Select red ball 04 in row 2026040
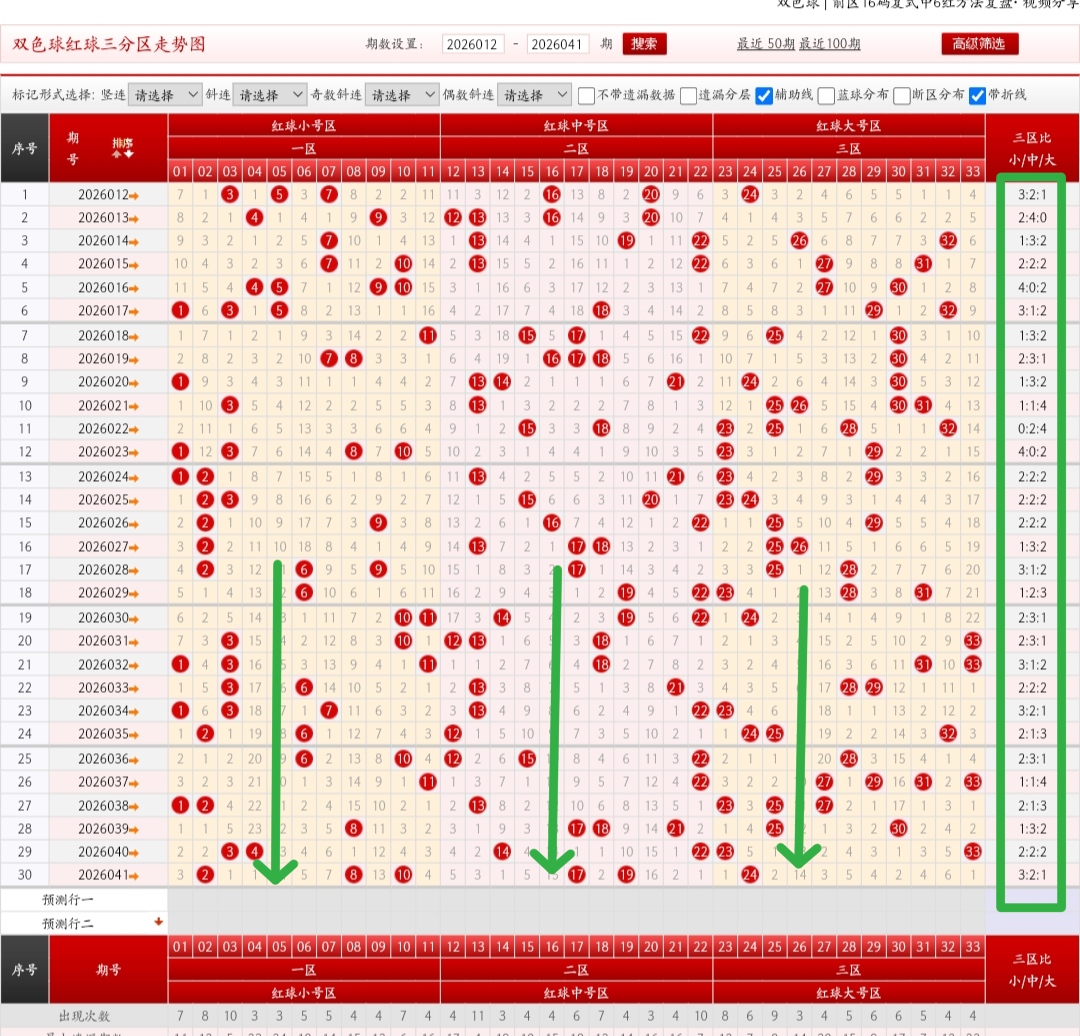 click(x=254, y=851)
